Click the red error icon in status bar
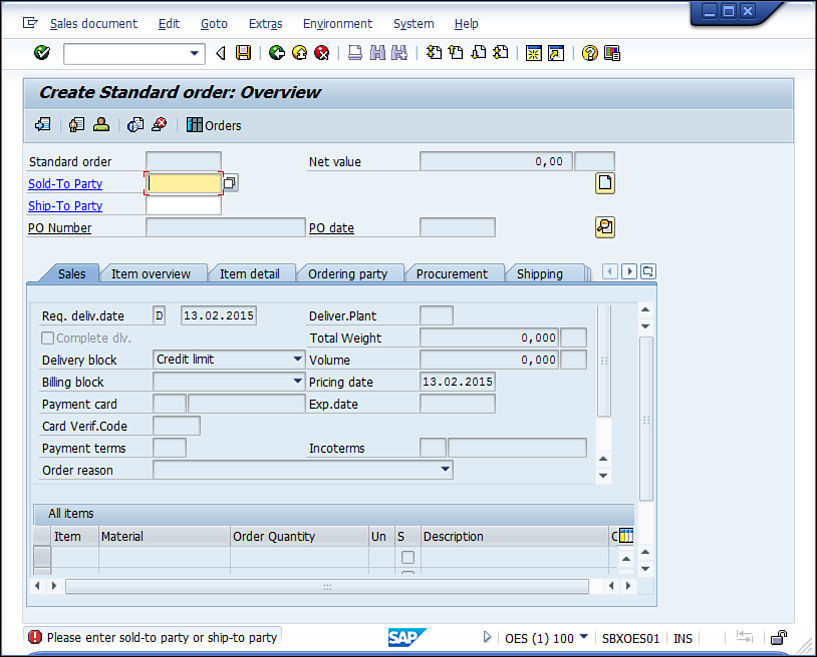This screenshot has height=657, width=817. tap(35, 637)
